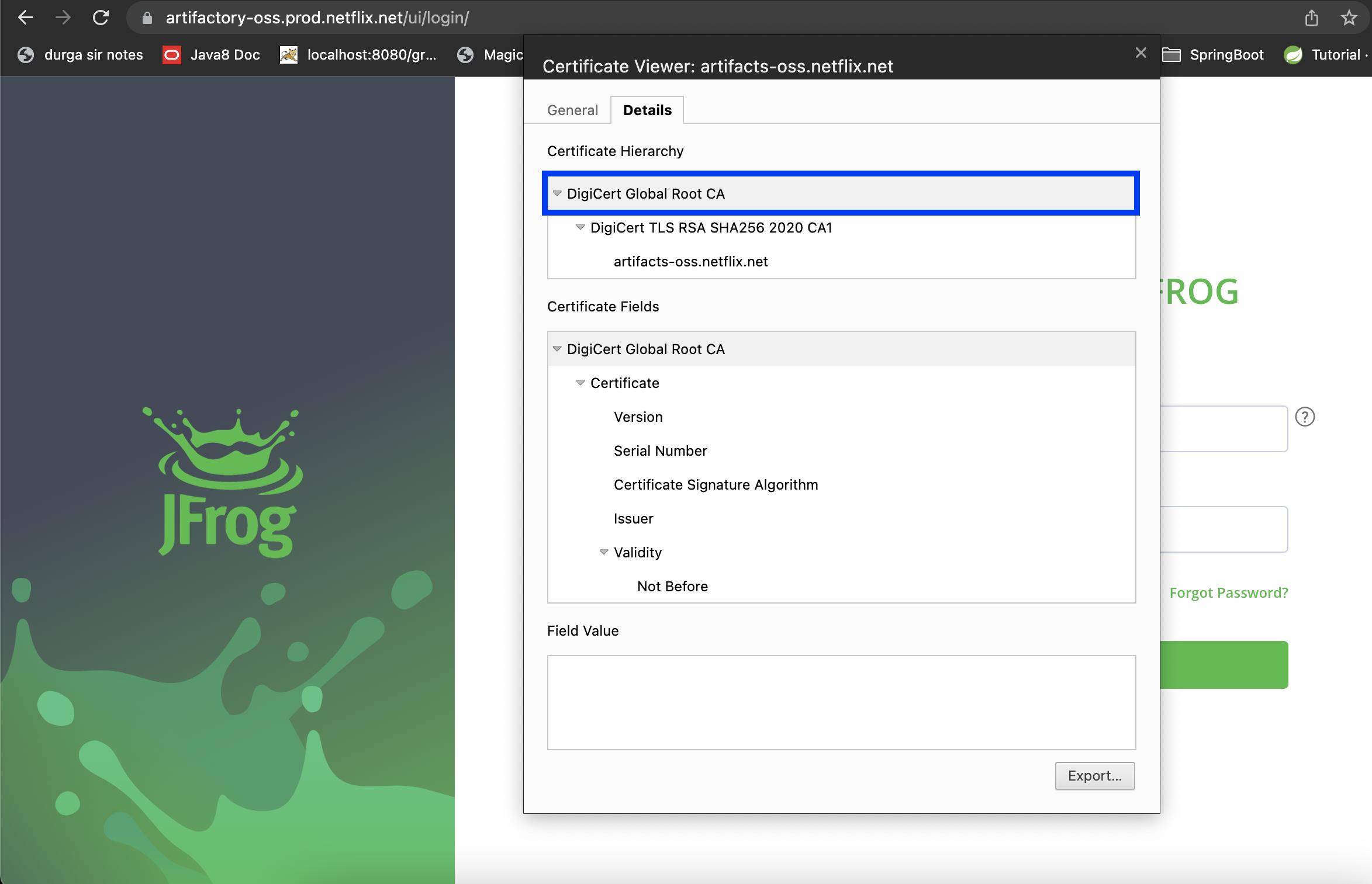Collapse DigiCert Global Root CA hierarchy triangle
The width and height of the screenshot is (1372, 884).
tap(557, 193)
